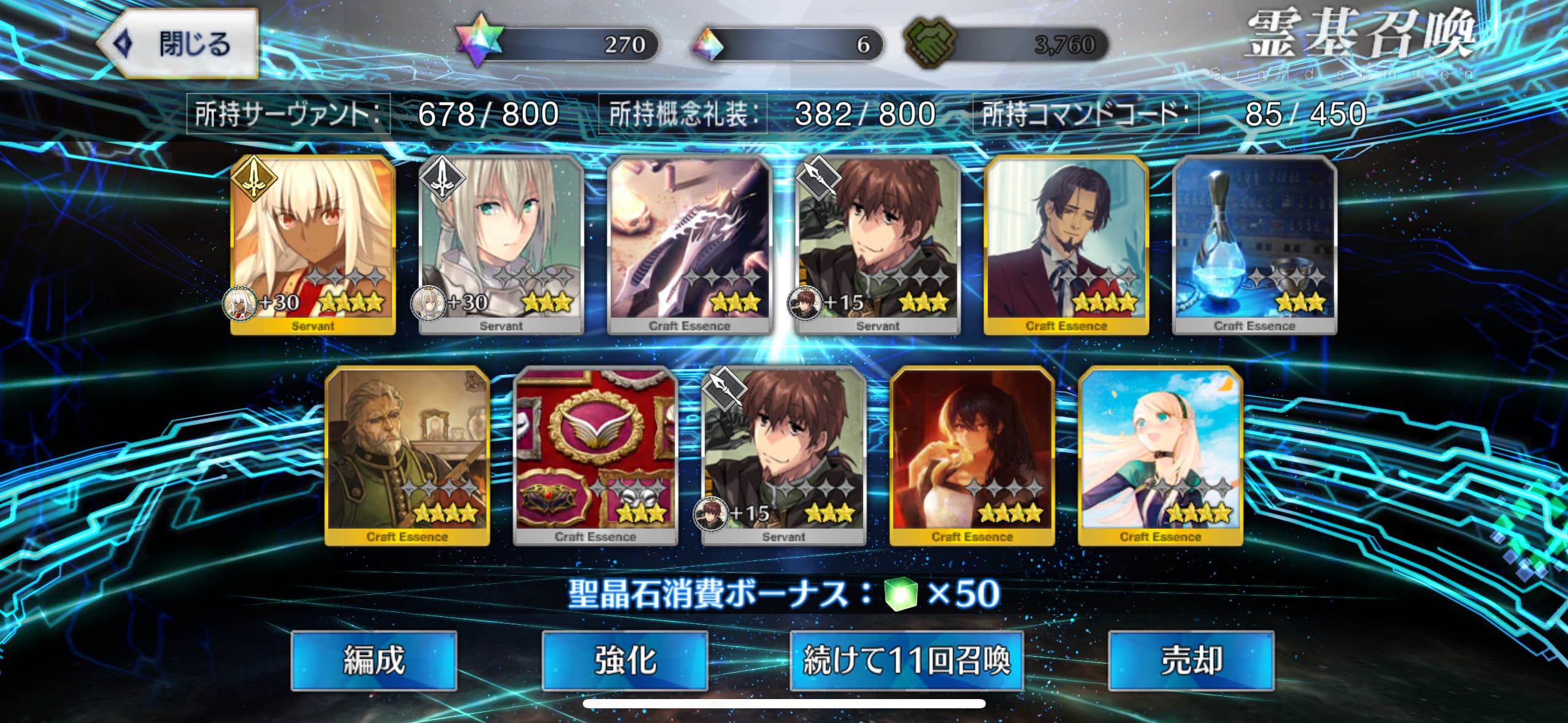This screenshot has height=723, width=1568.
Task: Tap the gold Saber class icon on first card
Action: 253,178
